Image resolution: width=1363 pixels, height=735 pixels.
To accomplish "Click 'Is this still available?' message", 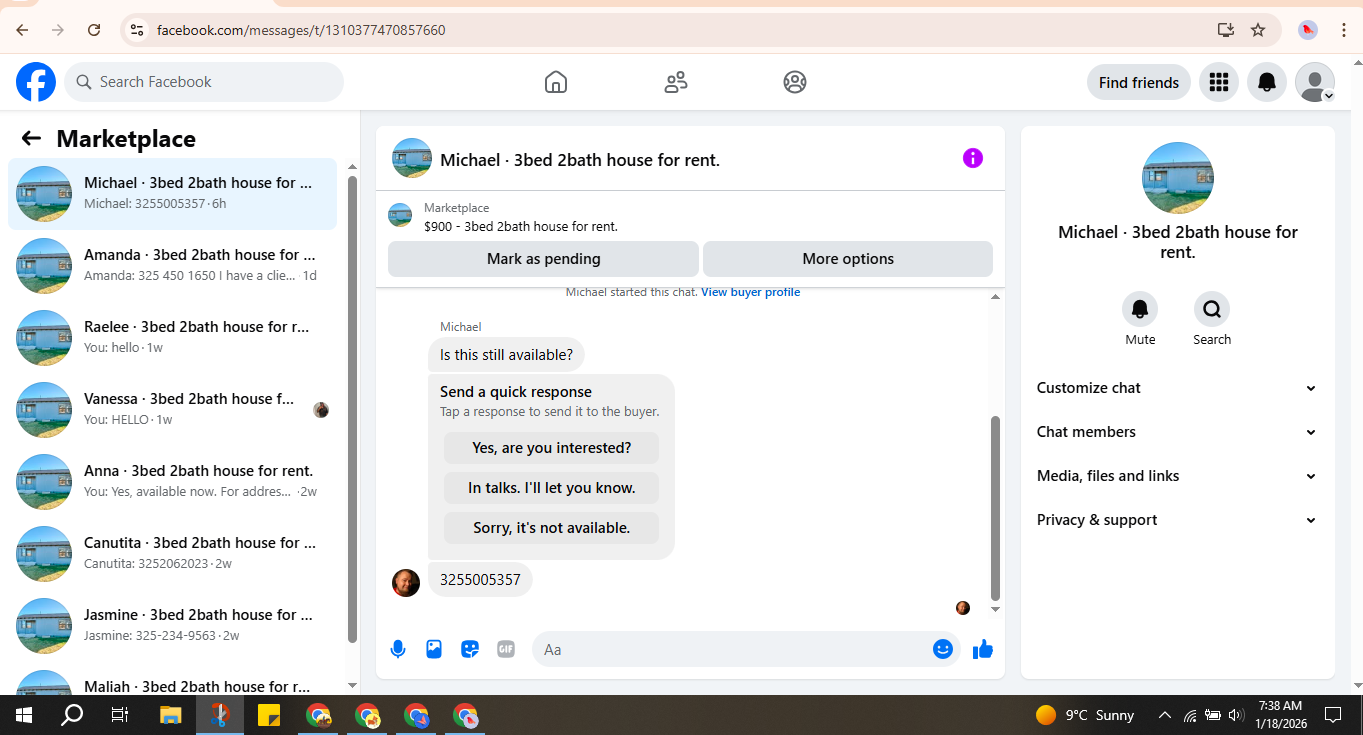I will coord(506,355).
